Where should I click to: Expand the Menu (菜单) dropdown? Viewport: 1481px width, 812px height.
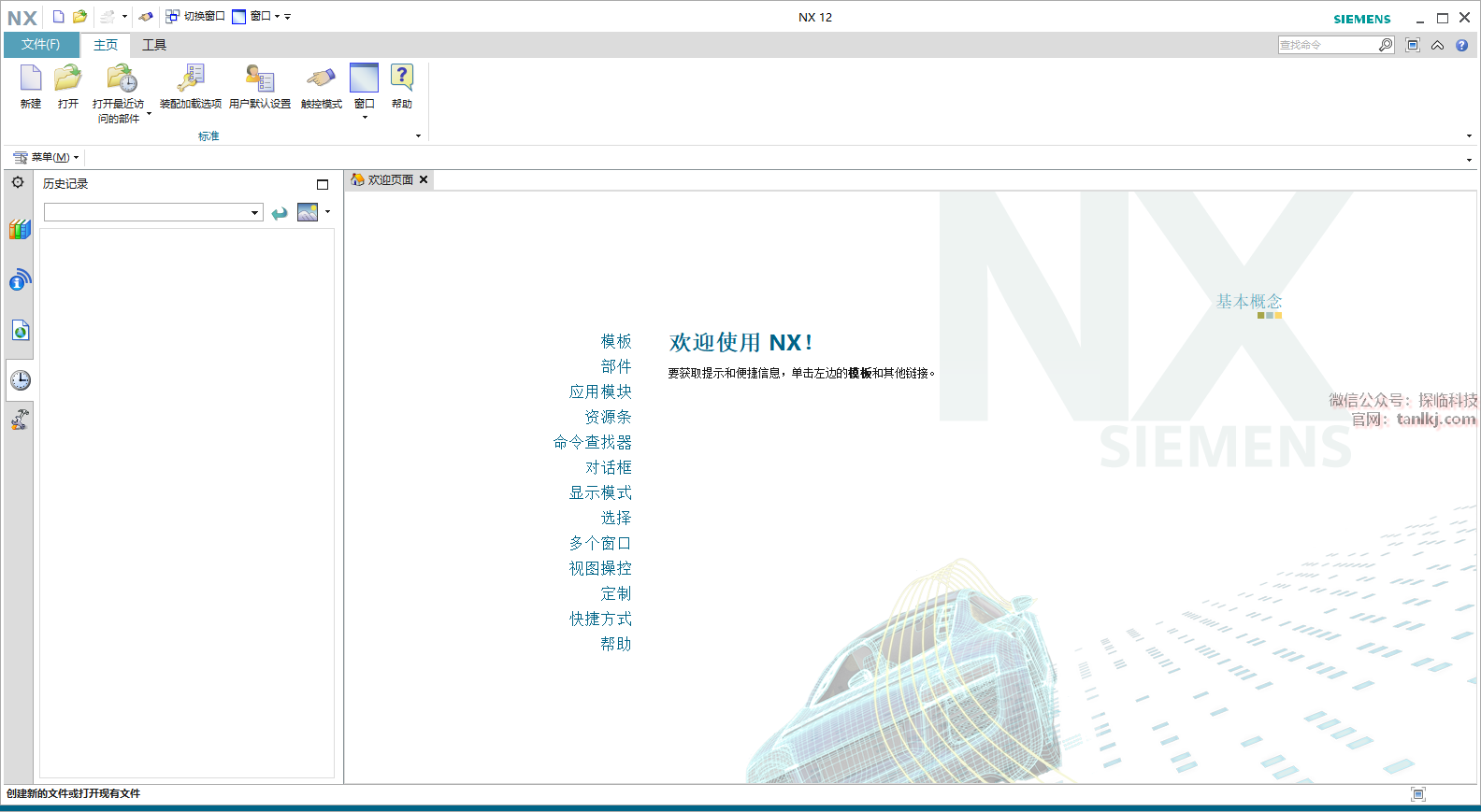pos(47,157)
